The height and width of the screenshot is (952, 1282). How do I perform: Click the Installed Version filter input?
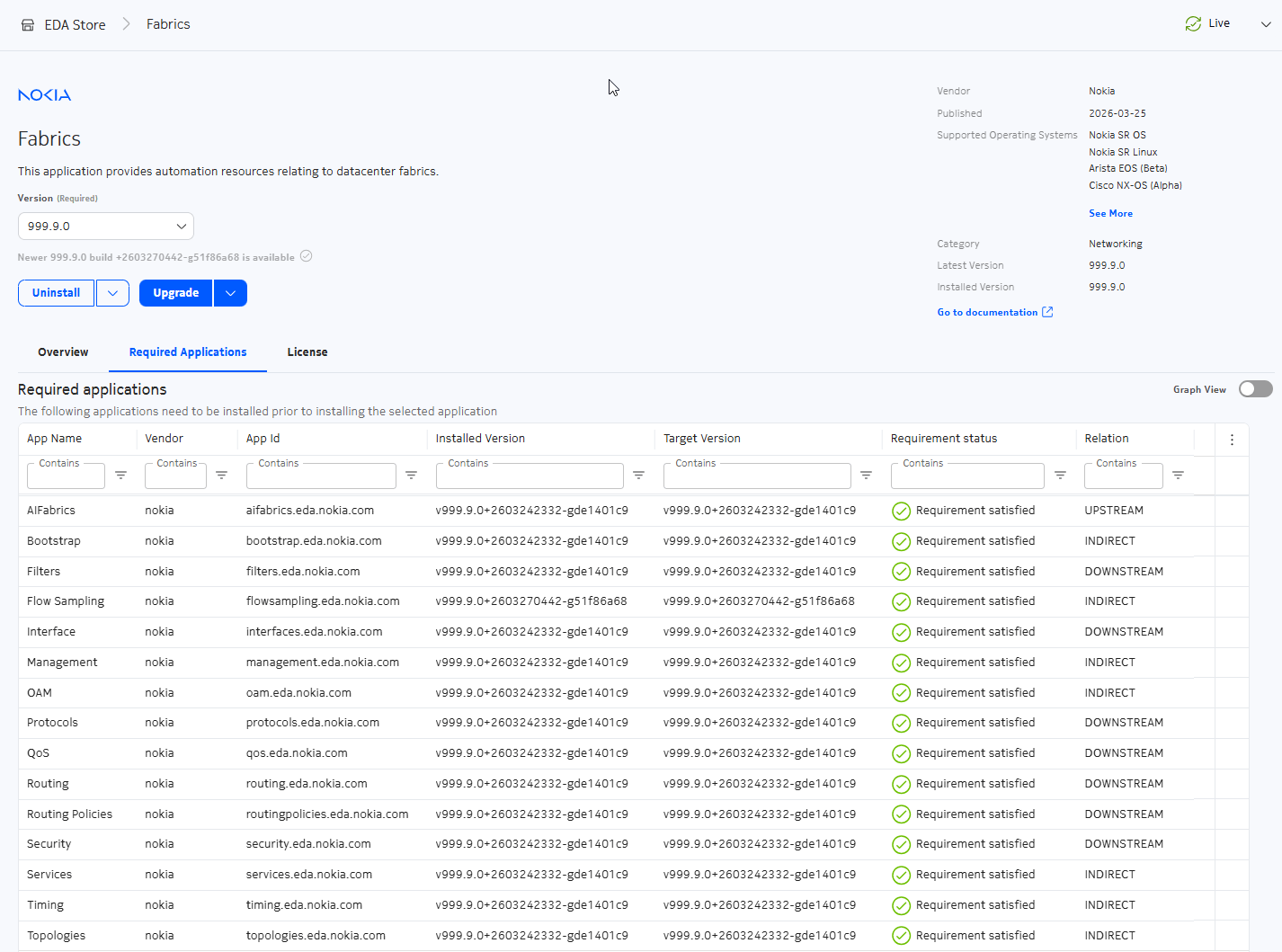(x=530, y=476)
